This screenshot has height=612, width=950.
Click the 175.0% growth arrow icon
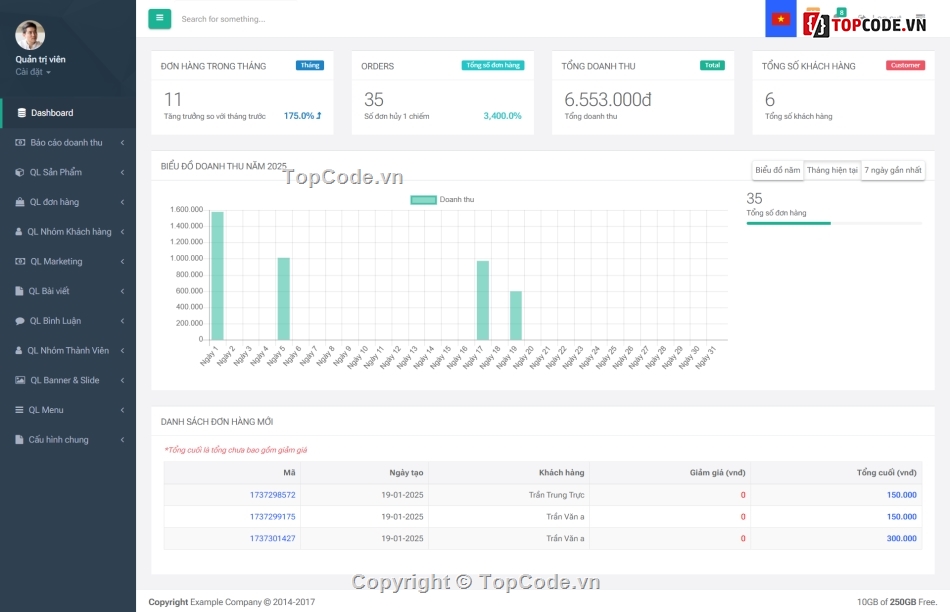(x=319, y=116)
